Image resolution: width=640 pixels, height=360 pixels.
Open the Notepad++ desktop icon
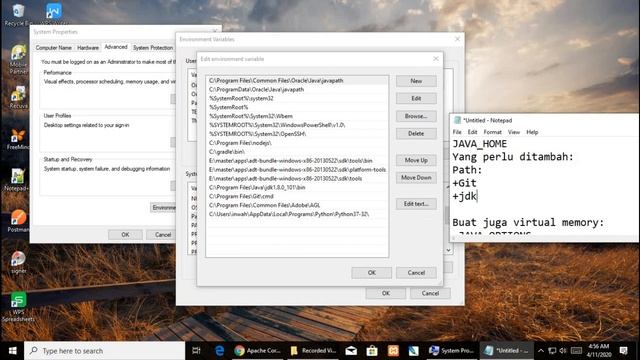18,180
